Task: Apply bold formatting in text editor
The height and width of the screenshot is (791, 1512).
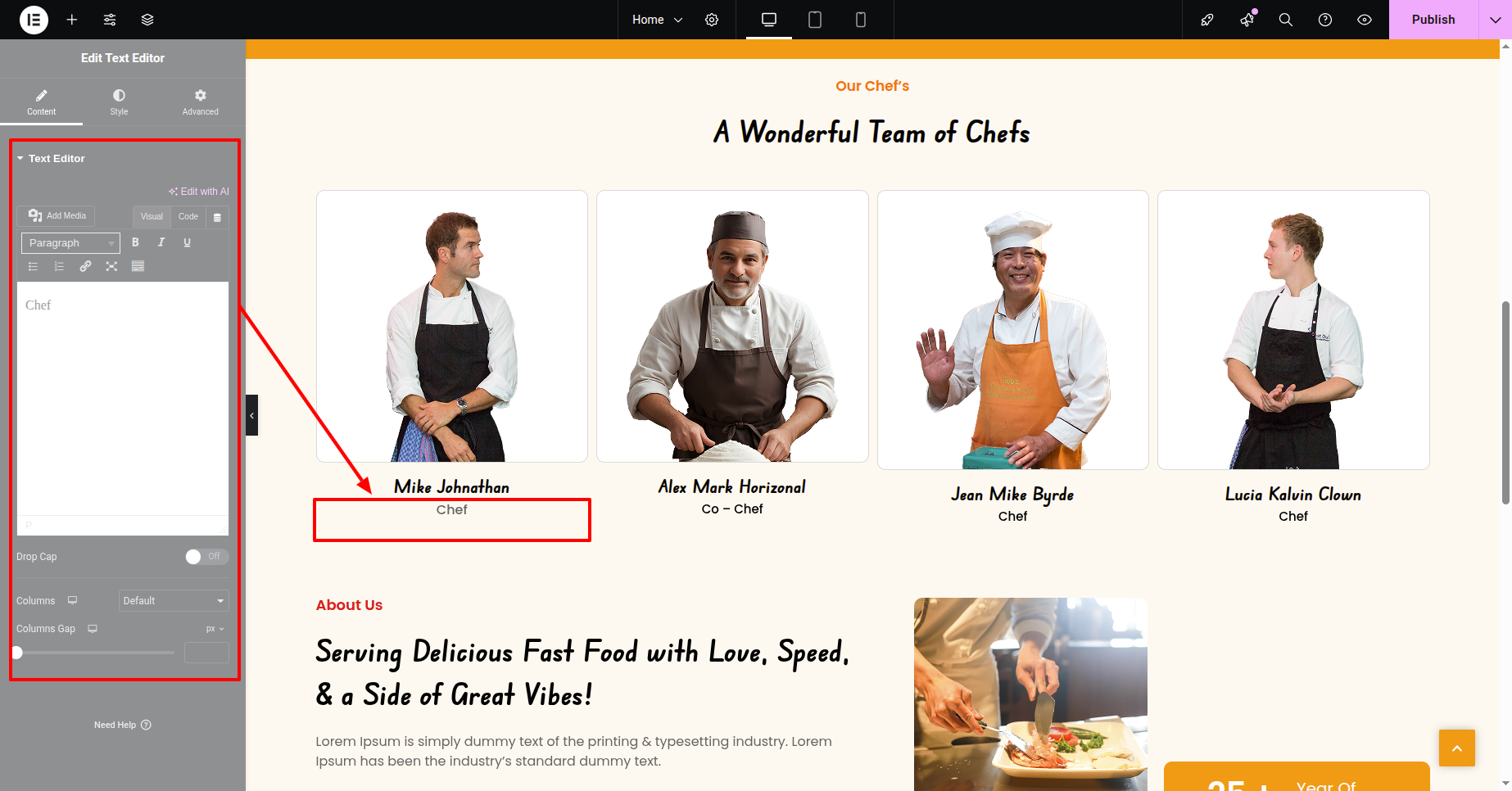Action: (135, 242)
